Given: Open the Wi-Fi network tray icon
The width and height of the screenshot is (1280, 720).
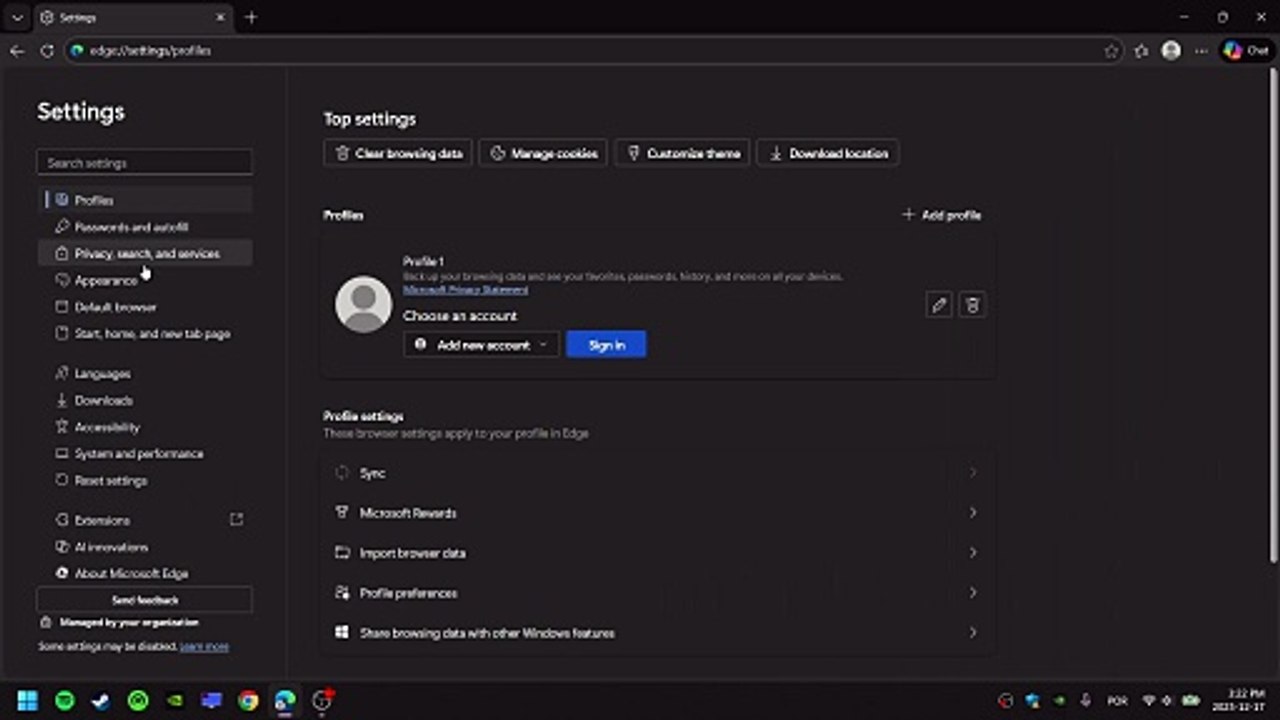Looking at the screenshot, I should click(1148, 701).
